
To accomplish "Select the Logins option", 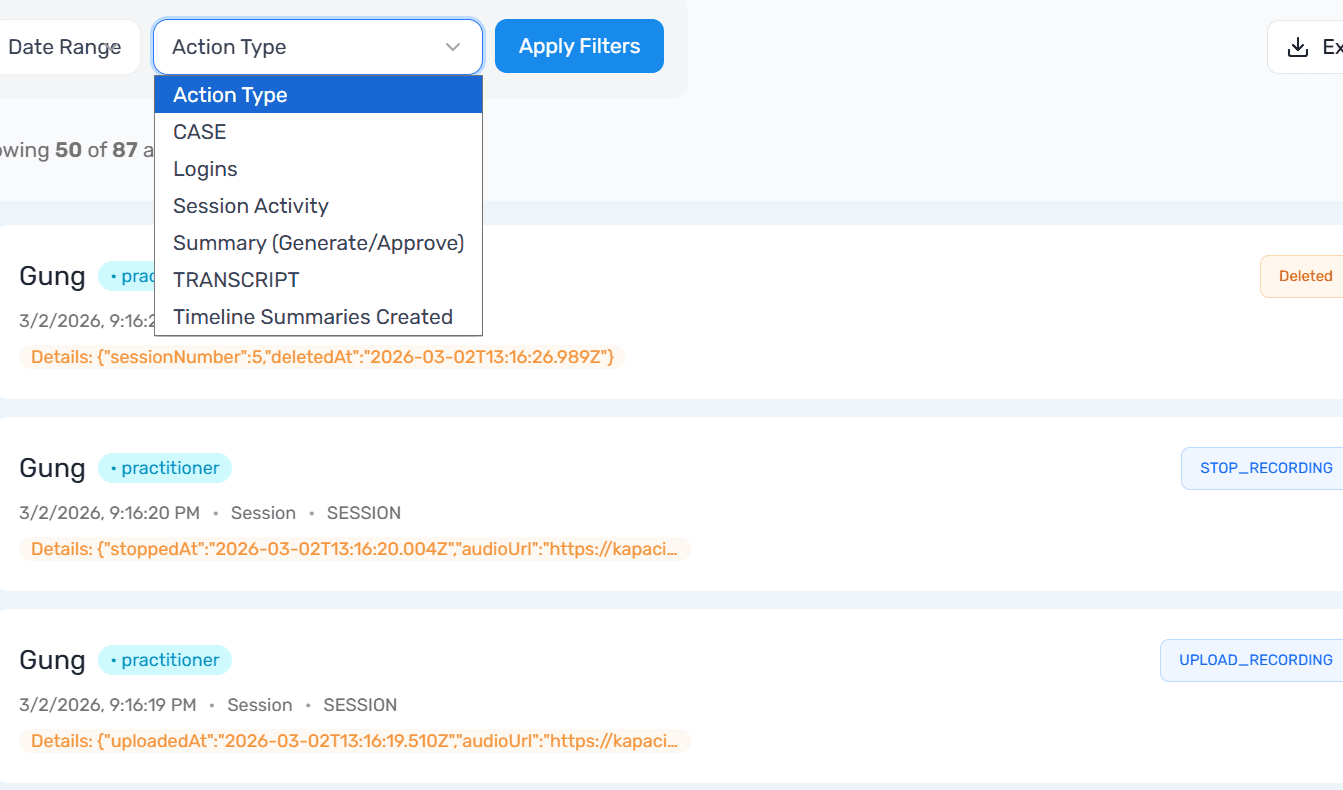I will point(205,169).
